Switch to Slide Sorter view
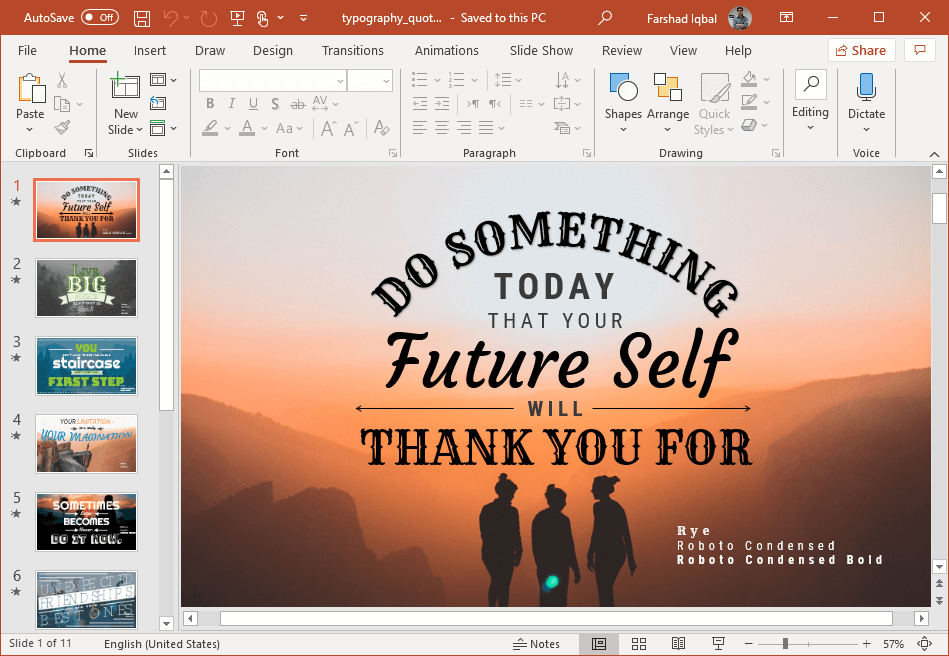 click(640, 644)
